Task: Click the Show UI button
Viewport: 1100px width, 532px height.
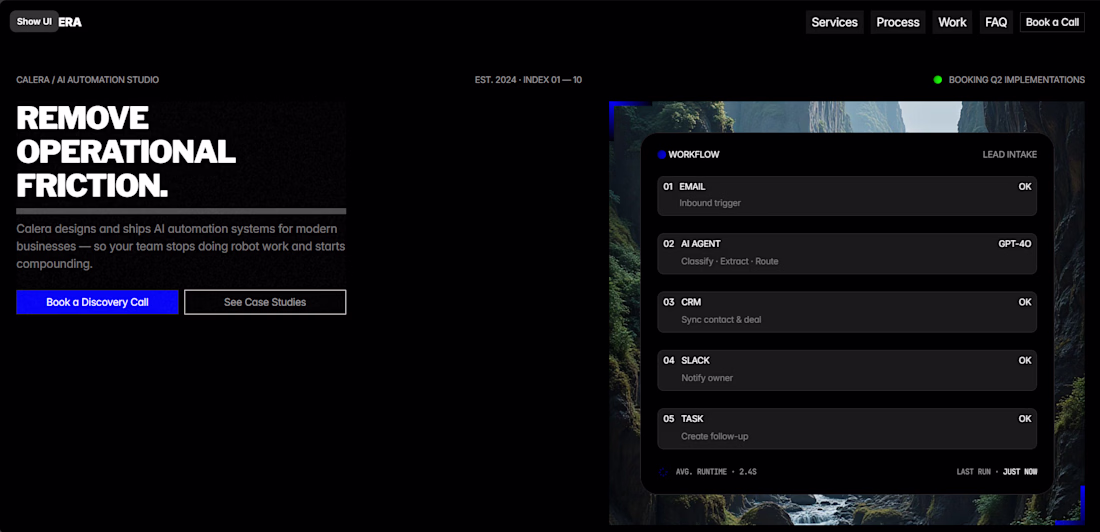Action: (34, 22)
